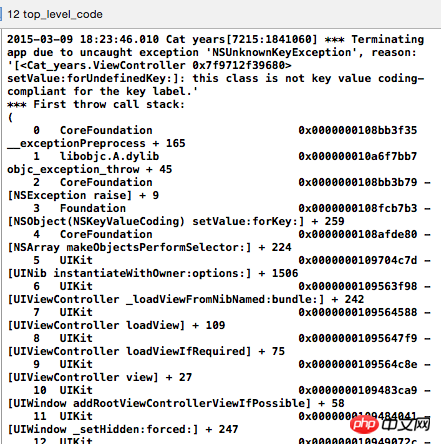The height and width of the screenshot is (444, 441).
Task: Click 'libobjc.A.dylib' in stack frame 1
Action: click(109, 156)
